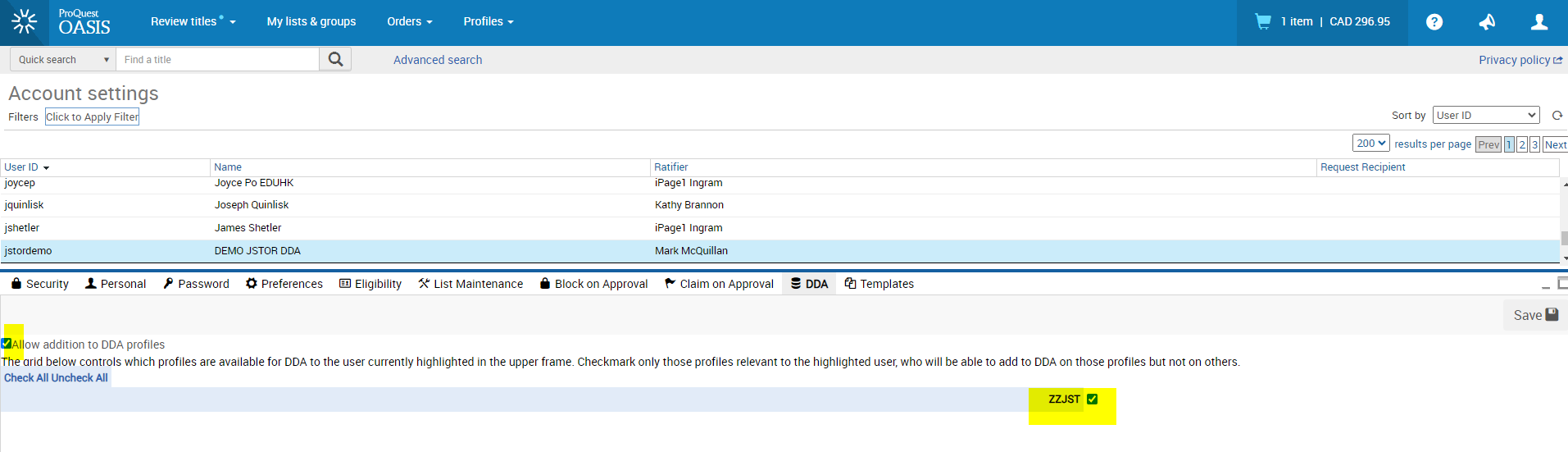1568x452 pixels.
Task: Open the Templates tab
Action: (879, 284)
